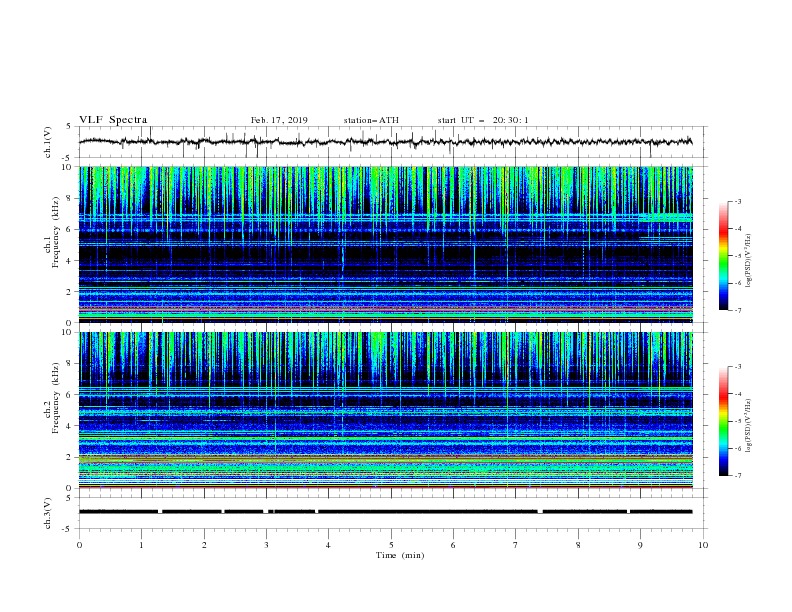792x612 pixels.
Task: Click time axis tick label "7"
Action: (516, 545)
